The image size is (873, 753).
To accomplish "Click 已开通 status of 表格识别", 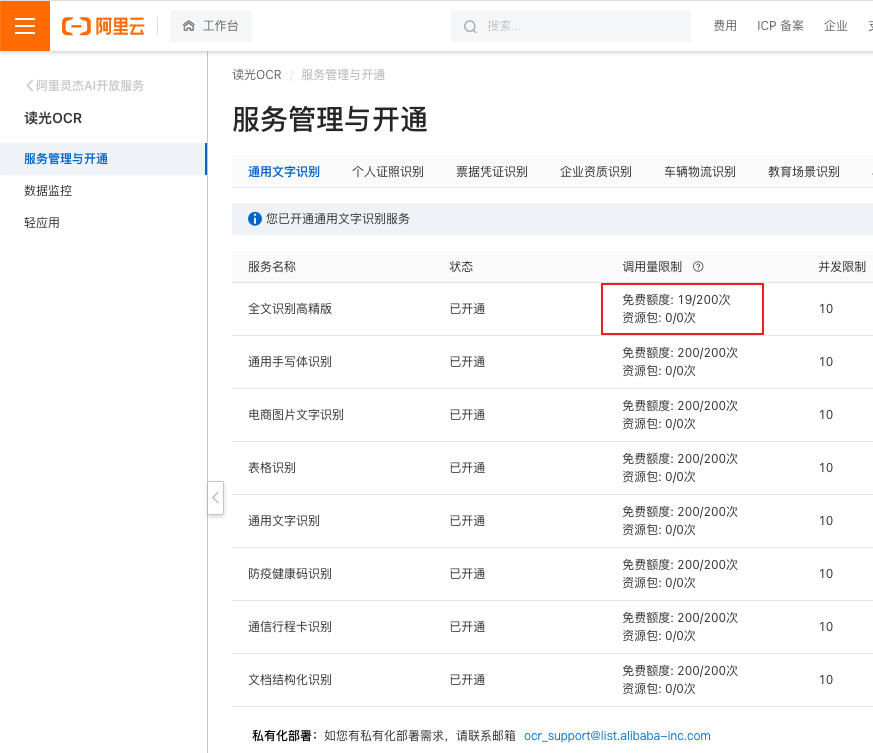I will [467, 467].
